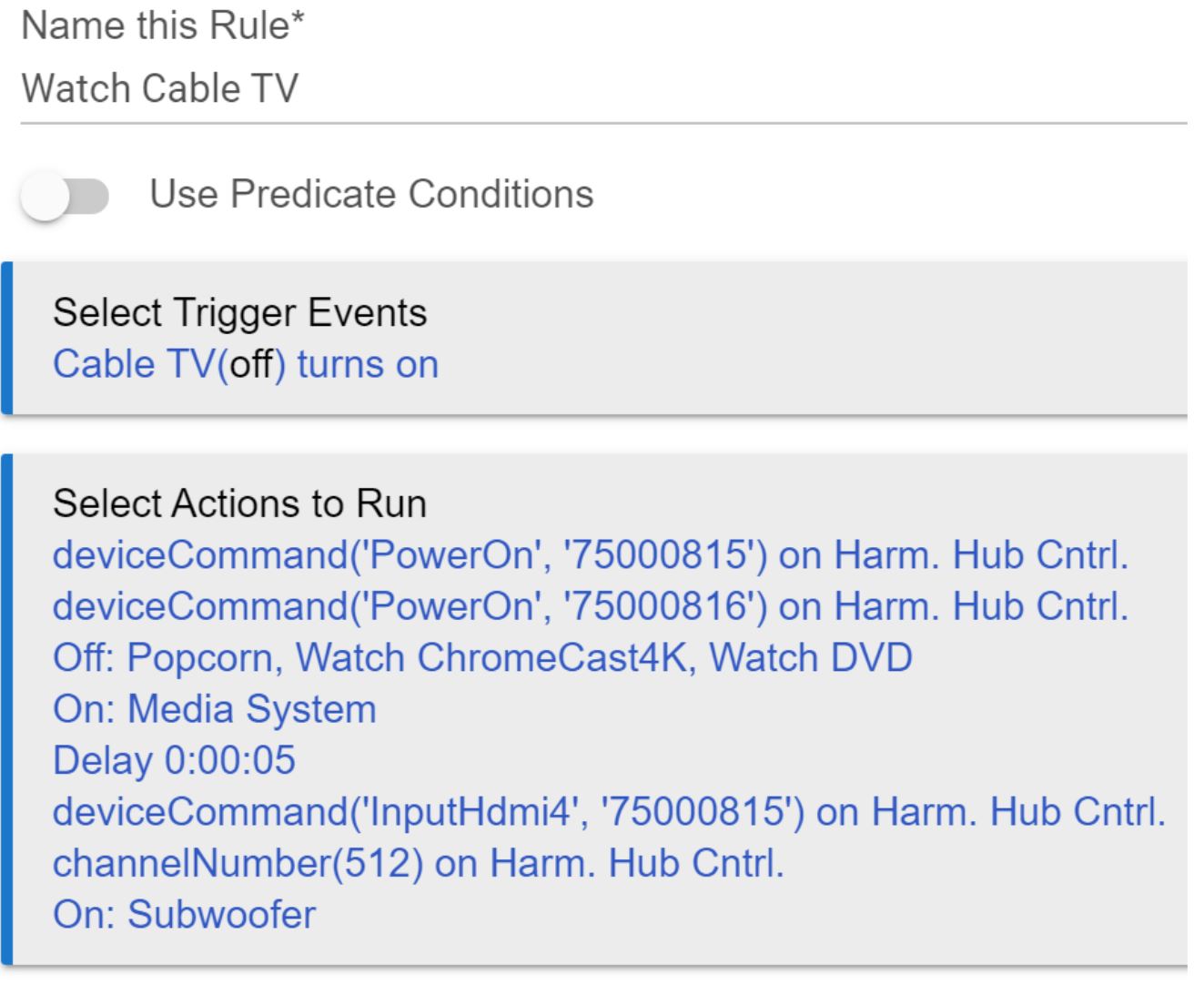Click the PowerOn '75000815' device command action
This screenshot has width=1204, height=985.
pyautogui.click(x=592, y=556)
